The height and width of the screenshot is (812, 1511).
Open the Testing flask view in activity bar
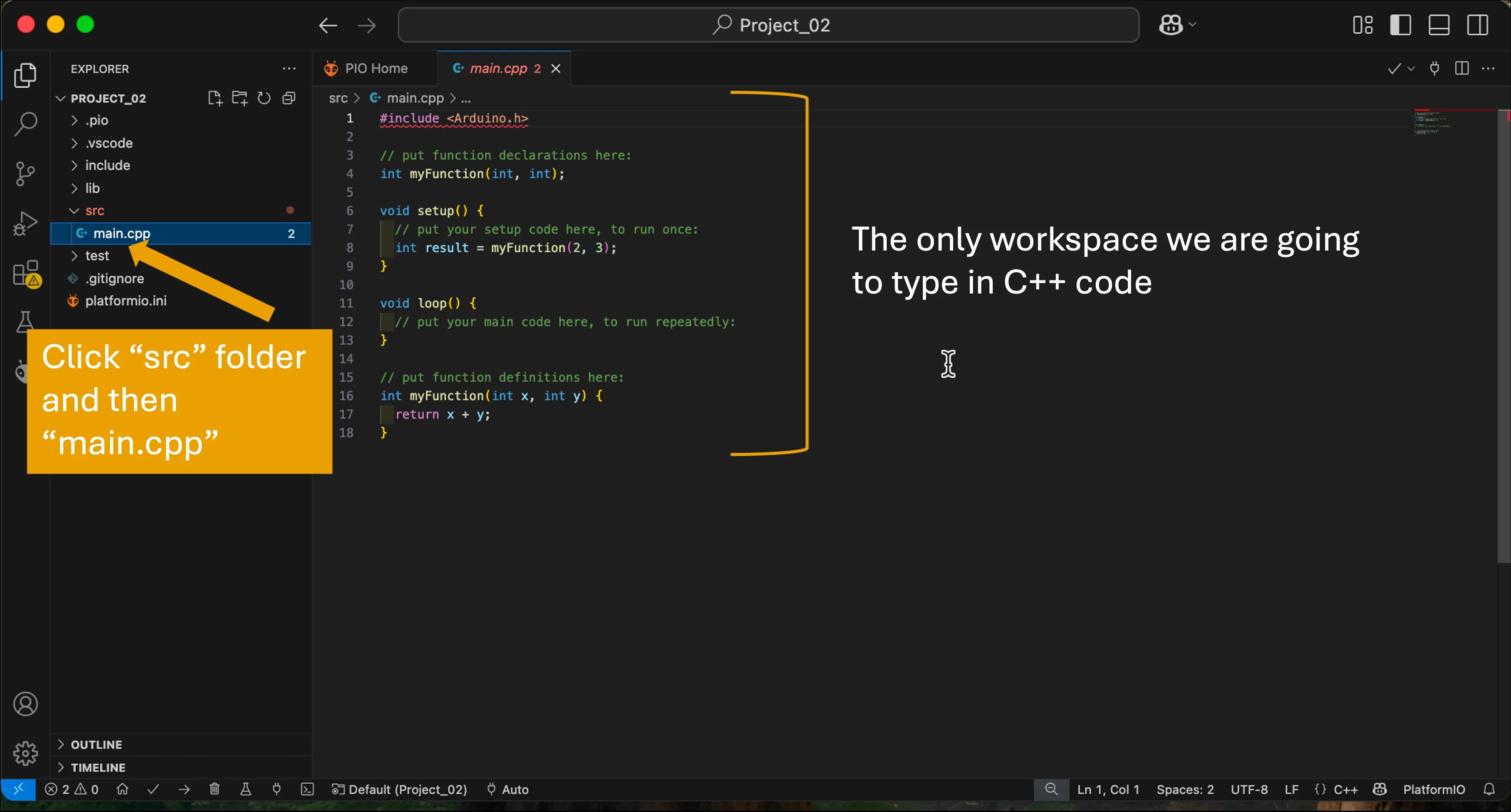(25, 321)
